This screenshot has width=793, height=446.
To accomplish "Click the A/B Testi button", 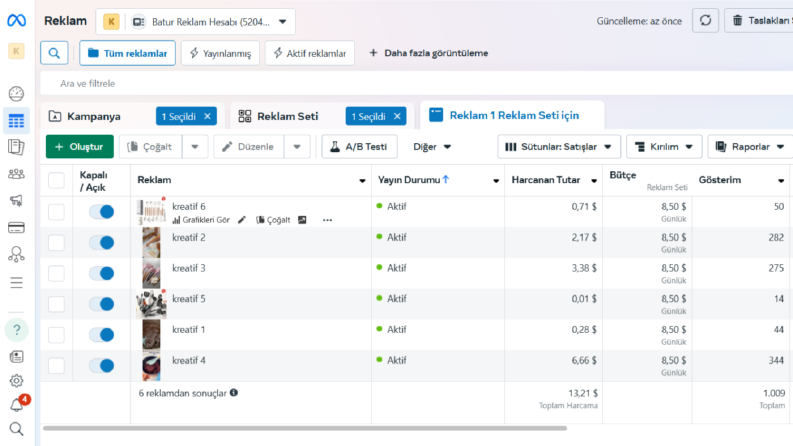I will tap(359, 147).
